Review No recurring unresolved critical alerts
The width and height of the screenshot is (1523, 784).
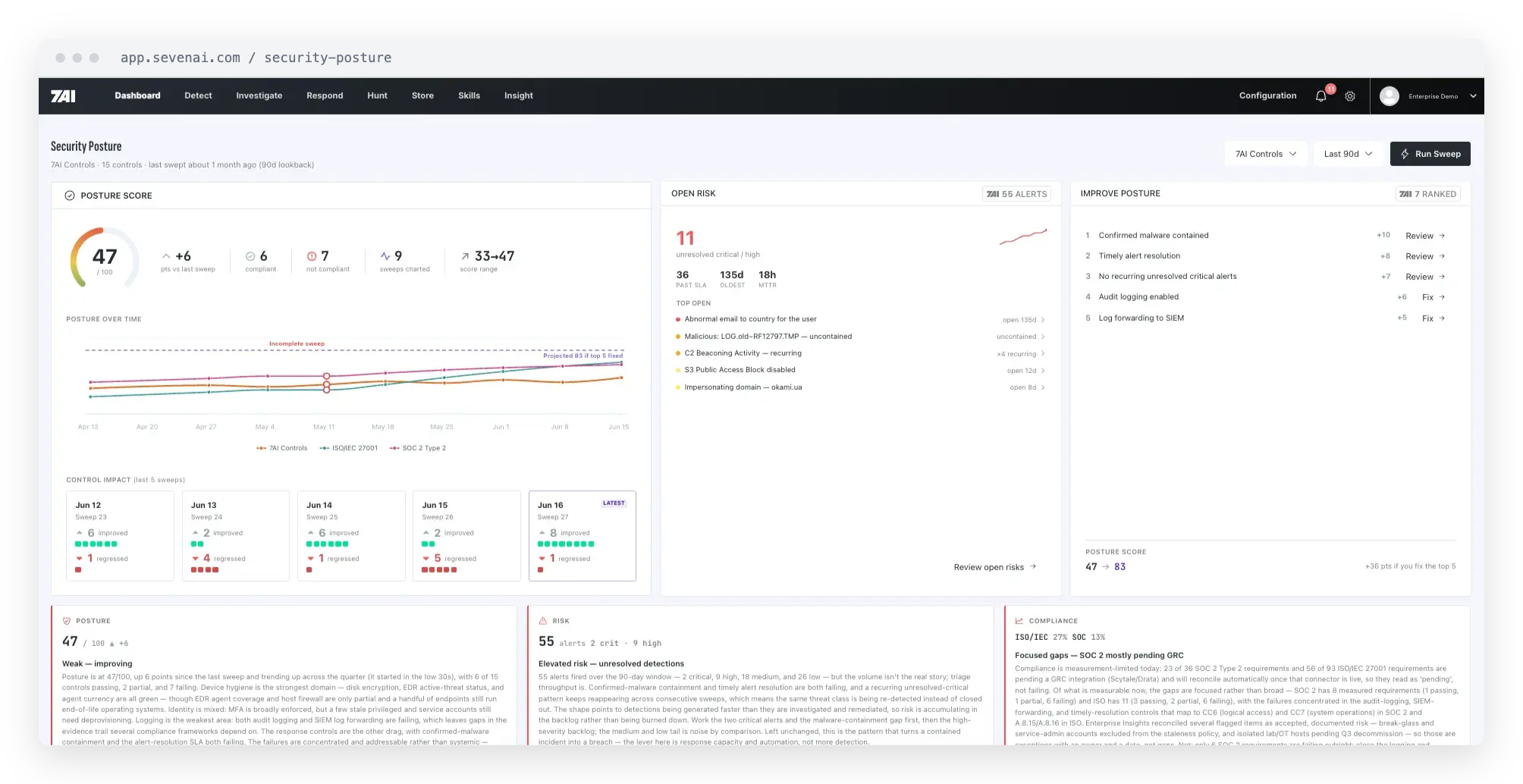[1425, 277]
